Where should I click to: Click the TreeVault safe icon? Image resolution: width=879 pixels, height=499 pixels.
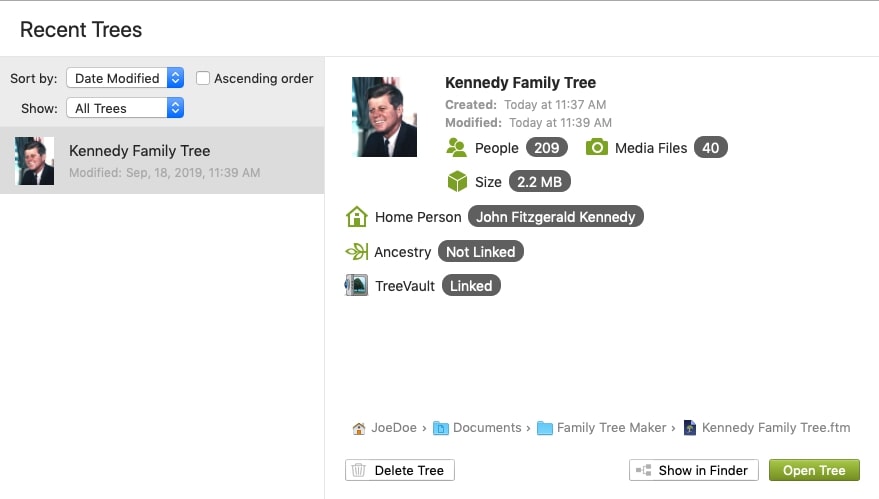point(356,286)
